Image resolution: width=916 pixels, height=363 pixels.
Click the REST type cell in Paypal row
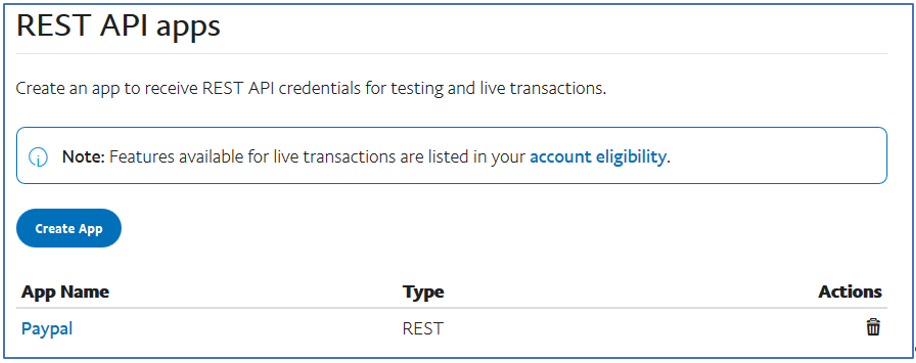(x=423, y=329)
